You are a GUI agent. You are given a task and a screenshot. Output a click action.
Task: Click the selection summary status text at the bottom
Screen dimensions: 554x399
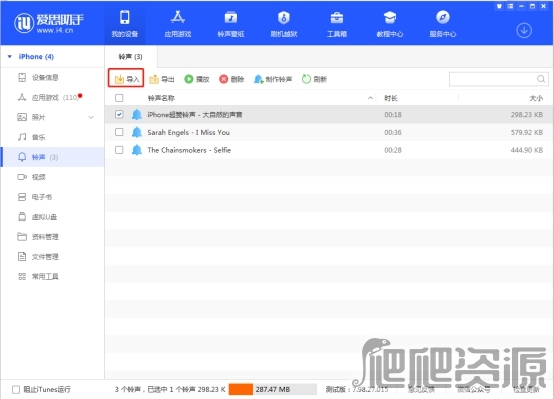tap(170, 389)
